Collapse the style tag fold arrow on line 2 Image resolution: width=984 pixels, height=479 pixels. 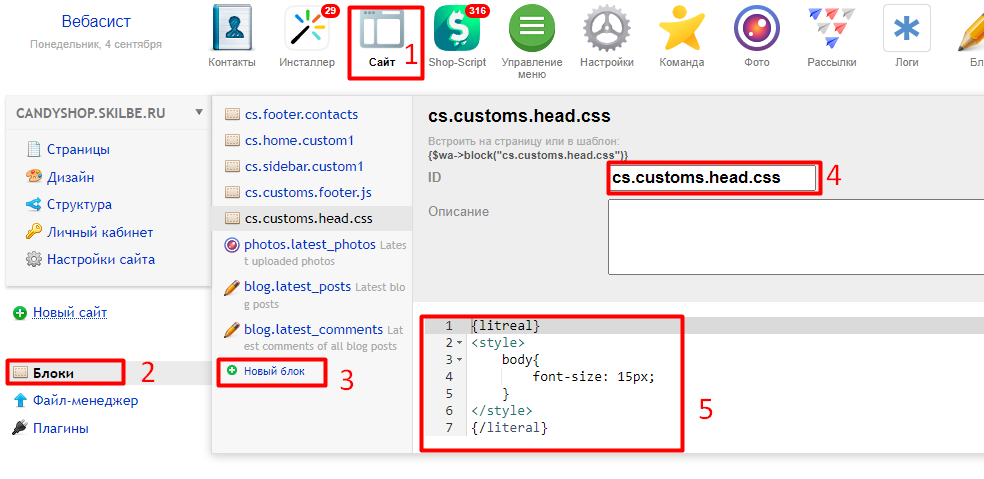click(x=459, y=343)
